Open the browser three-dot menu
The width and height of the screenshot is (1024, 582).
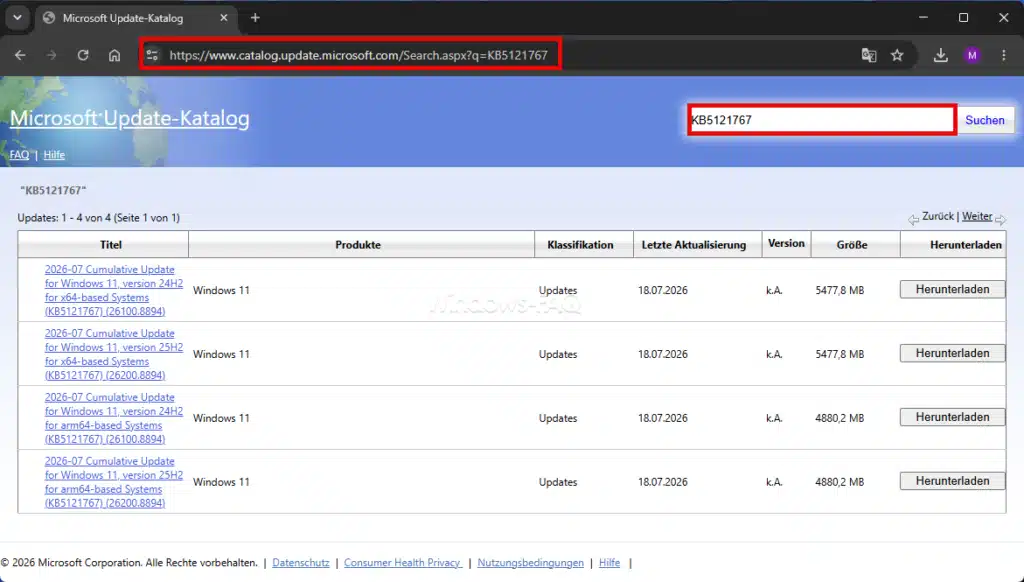tap(1004, 56)
